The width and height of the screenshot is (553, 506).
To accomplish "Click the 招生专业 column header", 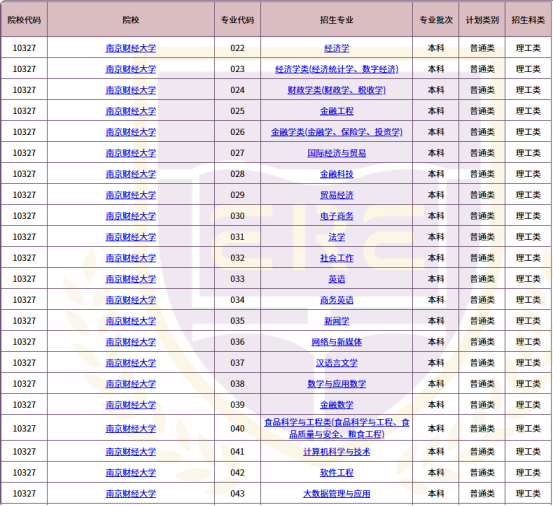I will 336,20.
